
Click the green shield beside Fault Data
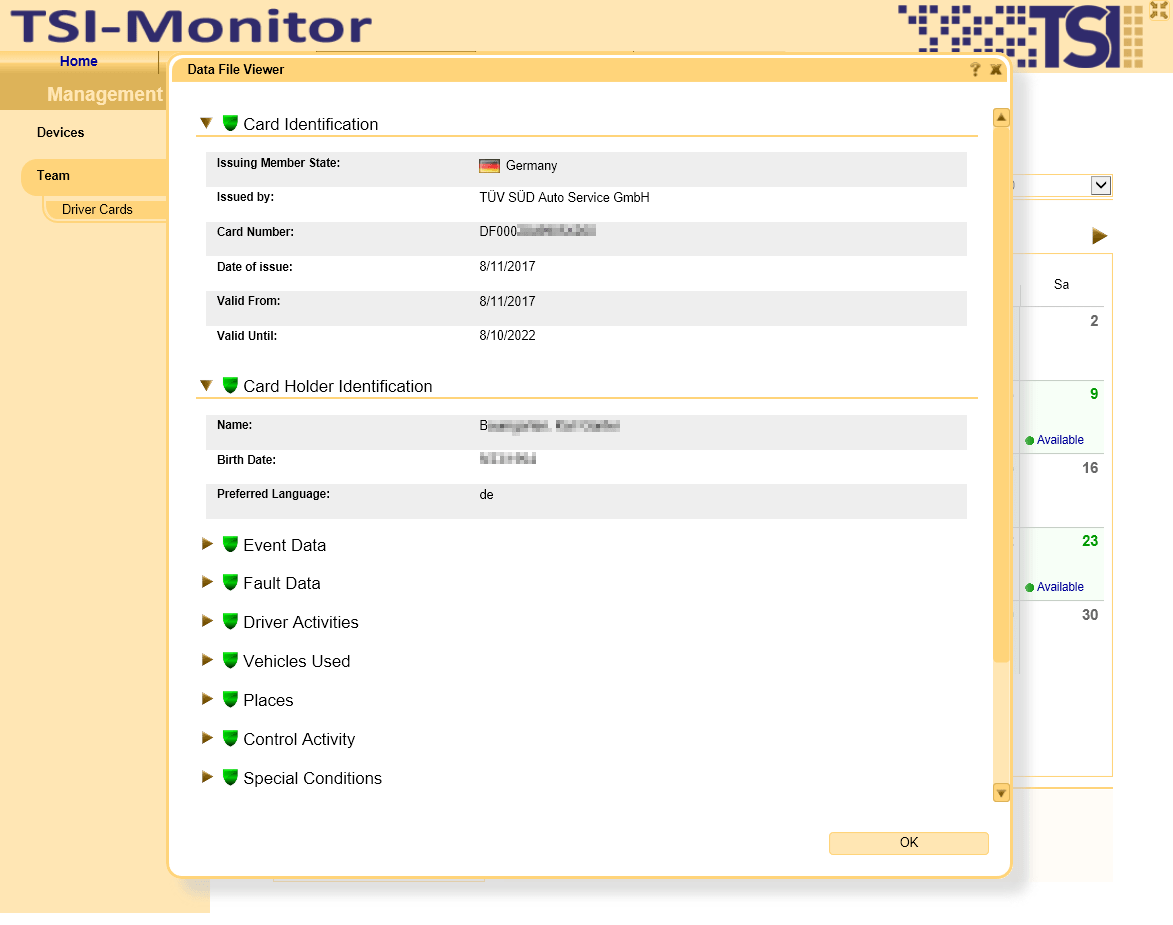point(230,583)
